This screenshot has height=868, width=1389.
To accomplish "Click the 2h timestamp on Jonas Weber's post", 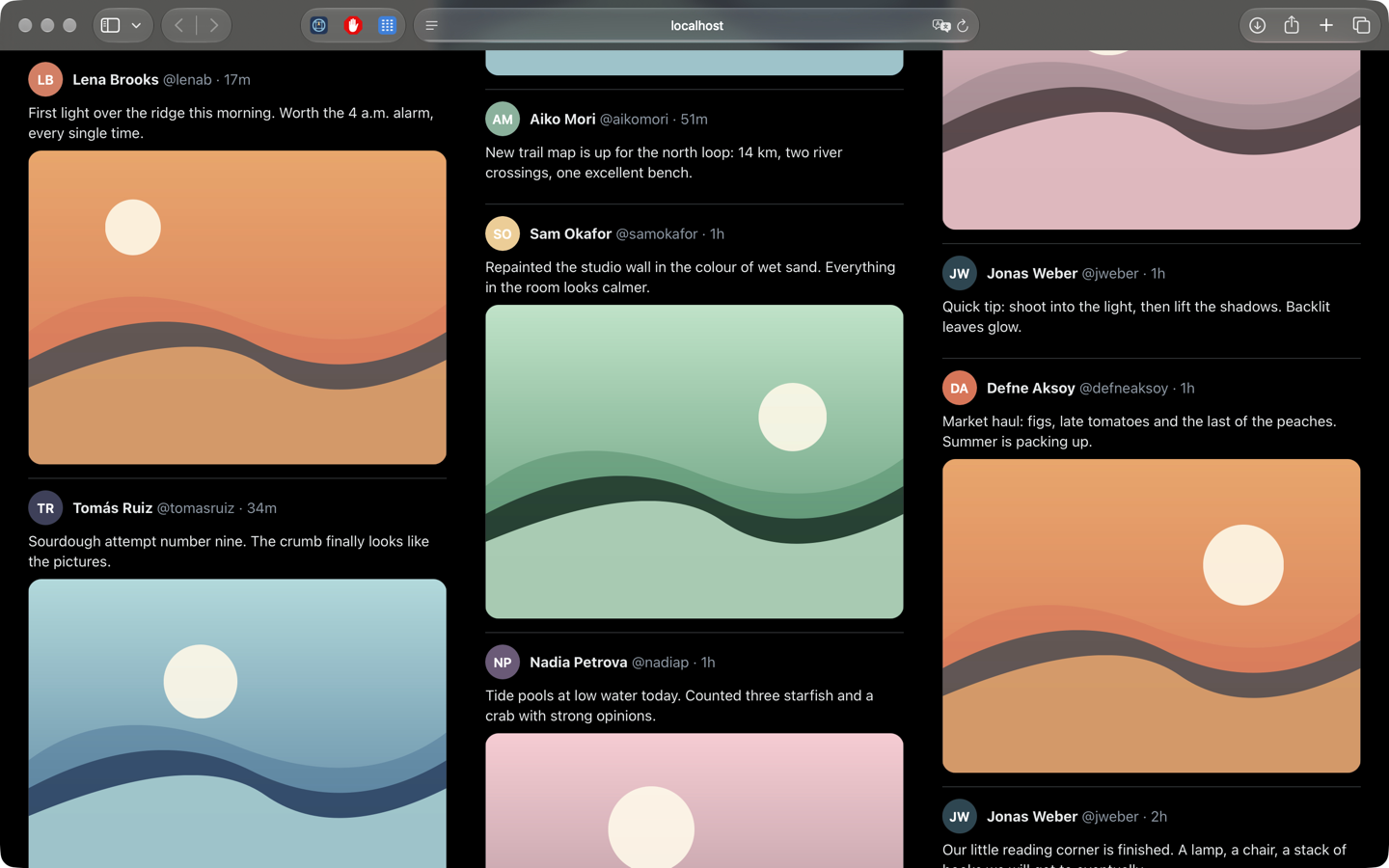I will pyautogui.click(x=1158, y=817).
